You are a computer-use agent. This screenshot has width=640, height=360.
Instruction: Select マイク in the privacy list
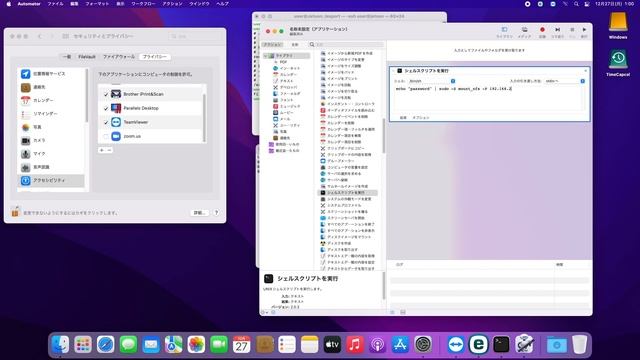(x=51, y=154)
